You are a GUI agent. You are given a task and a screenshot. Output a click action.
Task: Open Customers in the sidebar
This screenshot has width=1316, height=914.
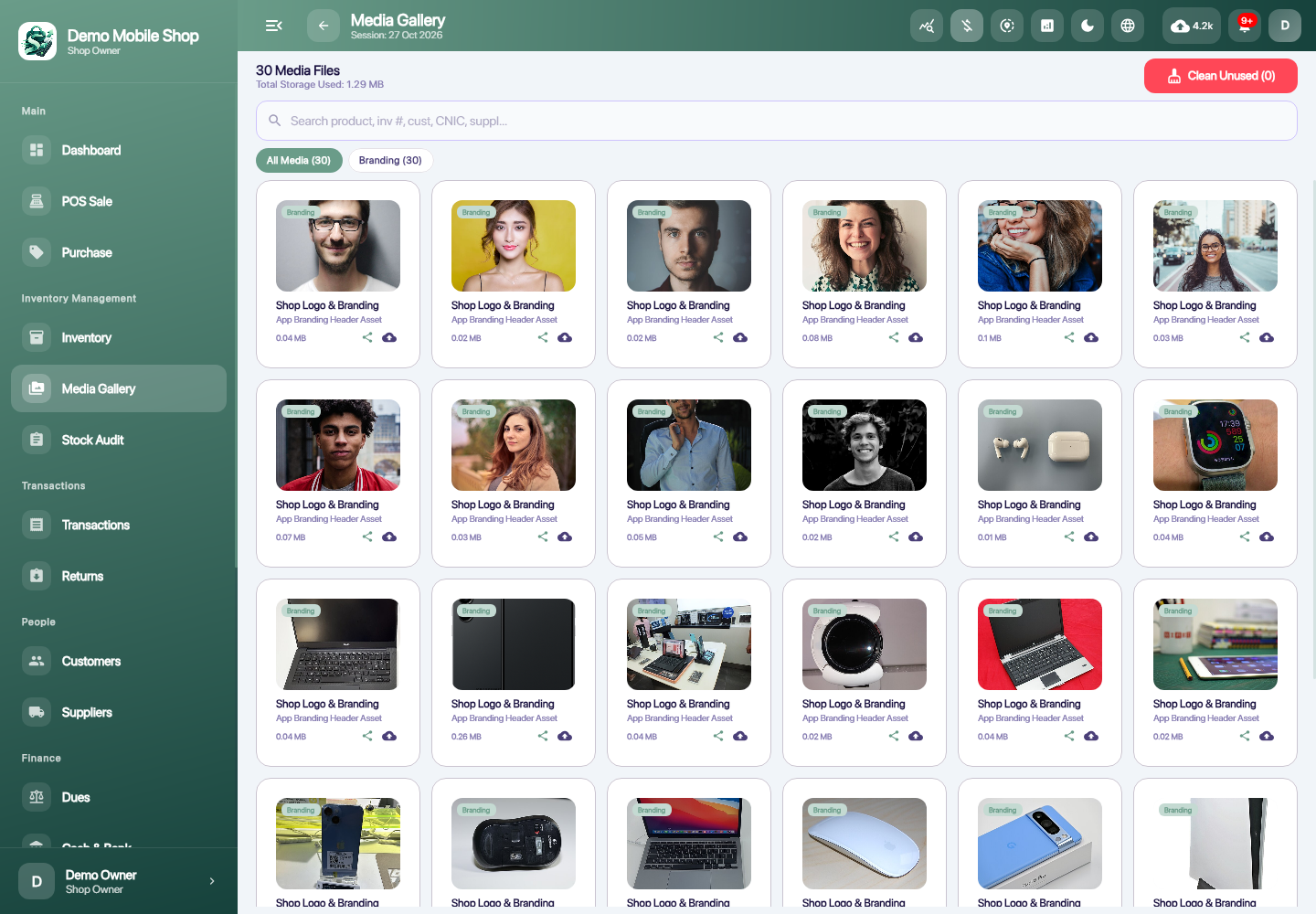[x=119, y=661]
